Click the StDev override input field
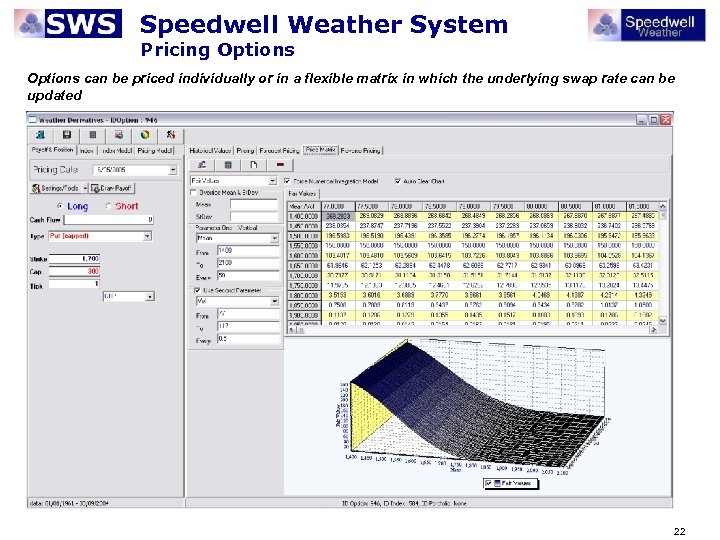This screenshot has width=720, height=540. [254, 216]
